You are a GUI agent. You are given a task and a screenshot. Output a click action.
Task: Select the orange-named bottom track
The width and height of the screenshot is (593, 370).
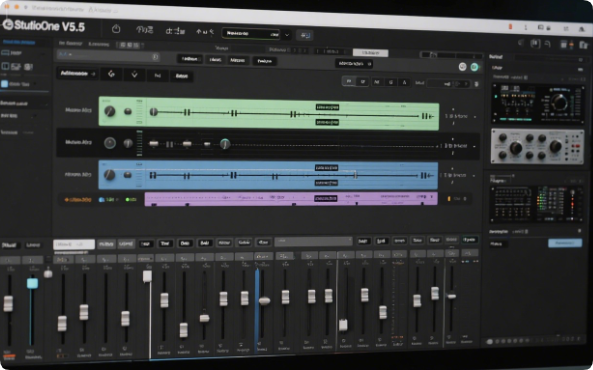click(78, 199)
